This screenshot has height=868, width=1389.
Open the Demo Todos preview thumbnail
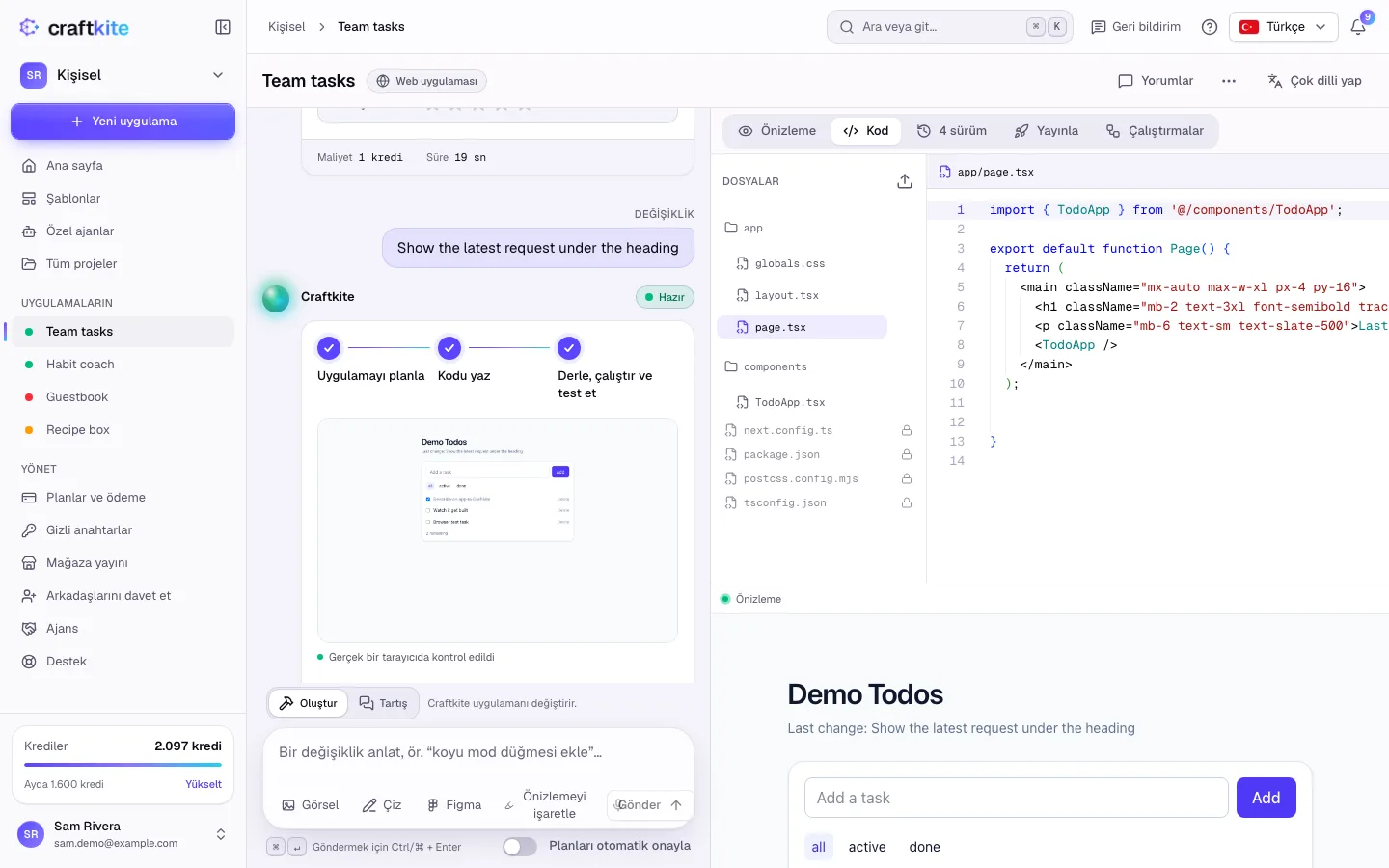(498, 530)
